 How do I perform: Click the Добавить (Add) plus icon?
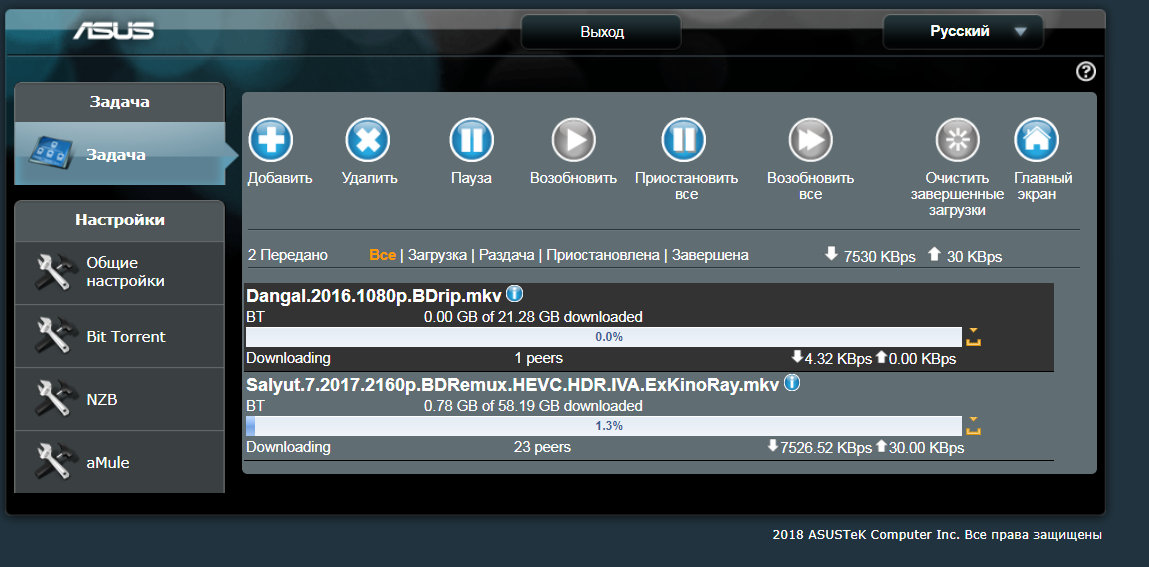[x=270, y=141]
